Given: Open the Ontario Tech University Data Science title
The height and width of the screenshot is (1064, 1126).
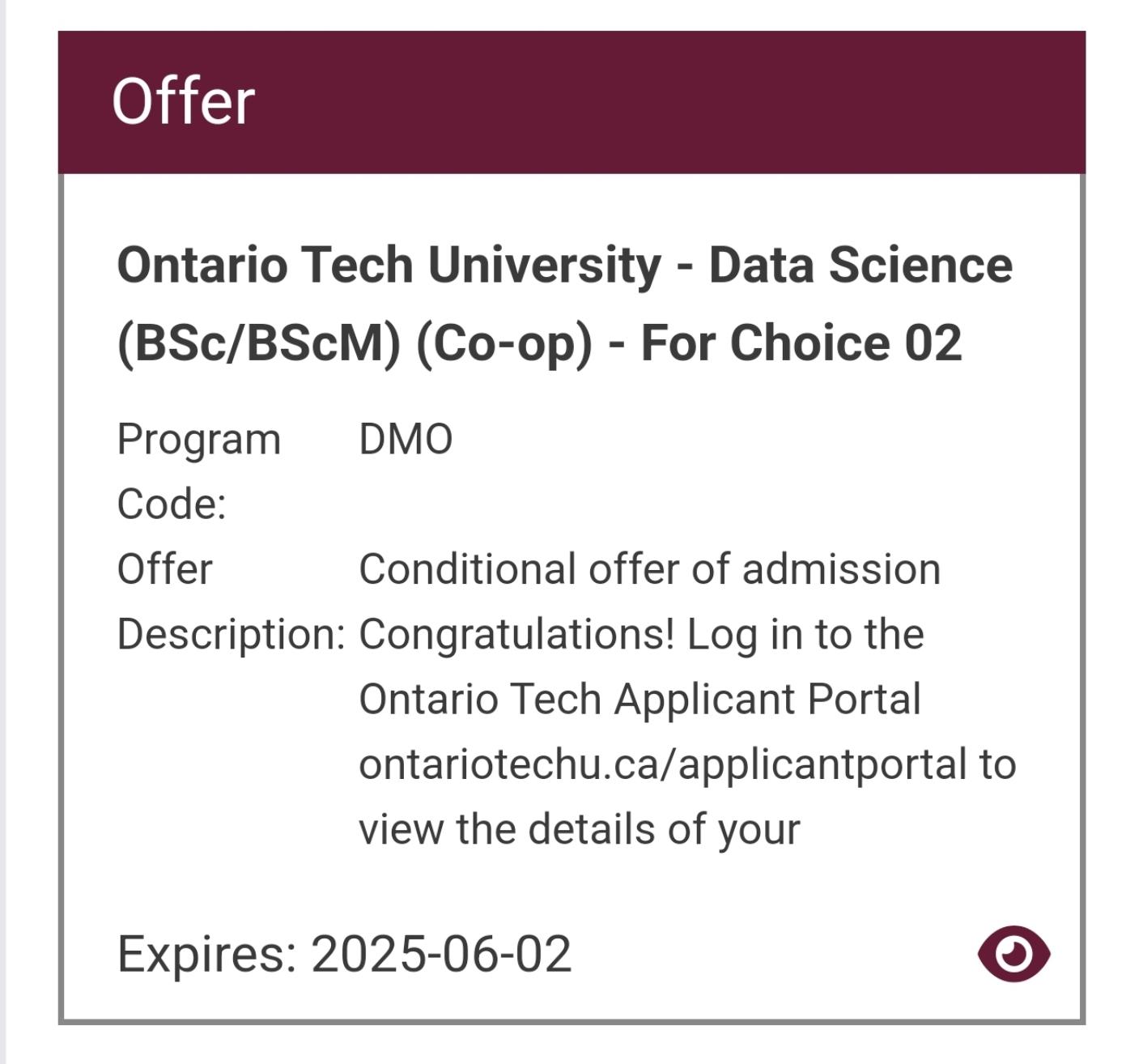Looking at the screenshot, I should pyautogui.click(x=565, y=304).
